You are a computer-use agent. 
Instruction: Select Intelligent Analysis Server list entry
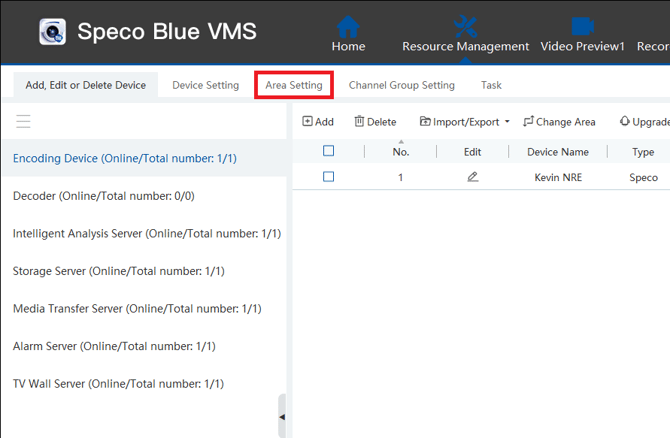click(x=146, y=234)
